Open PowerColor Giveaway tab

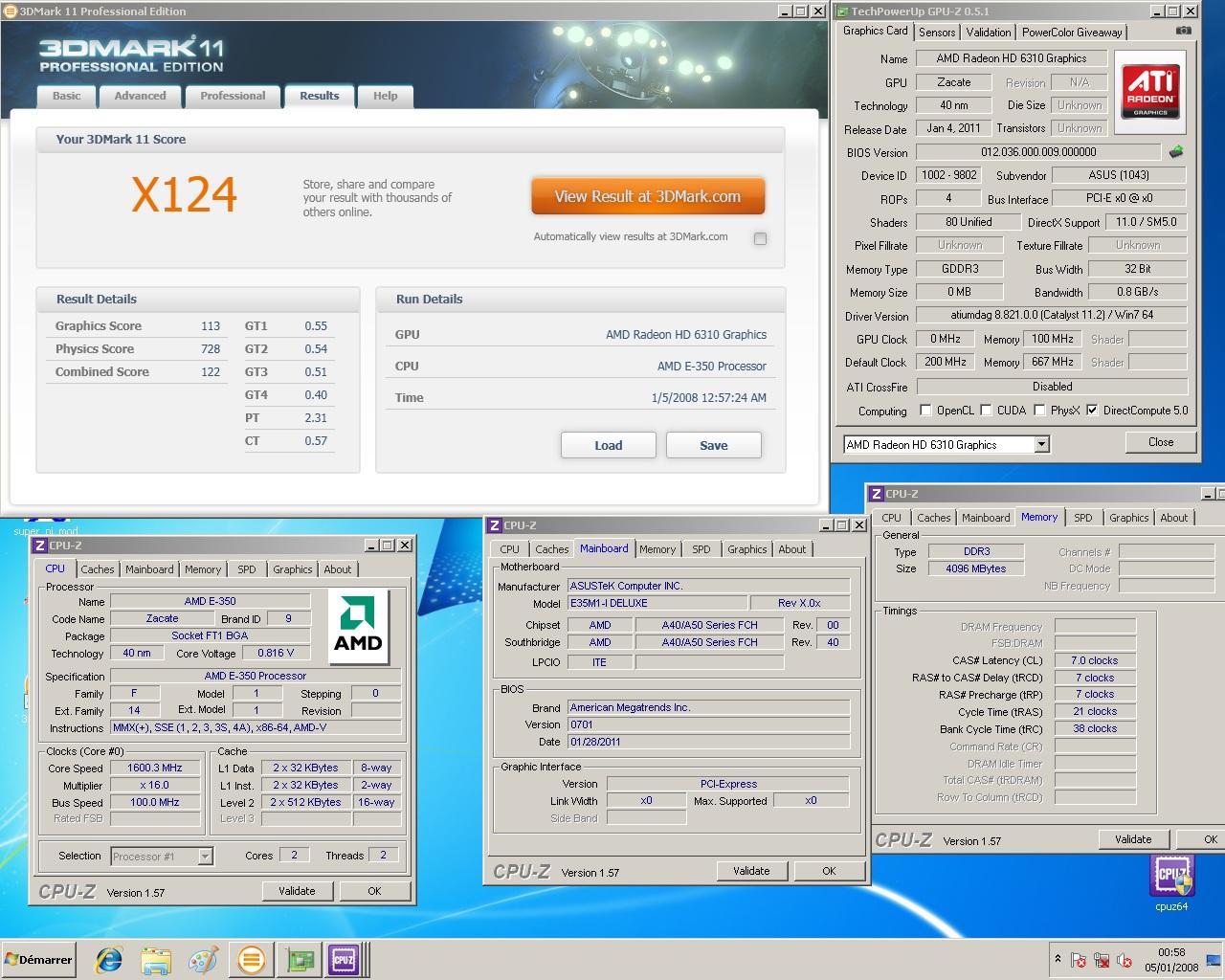[x=1072, y=32]
